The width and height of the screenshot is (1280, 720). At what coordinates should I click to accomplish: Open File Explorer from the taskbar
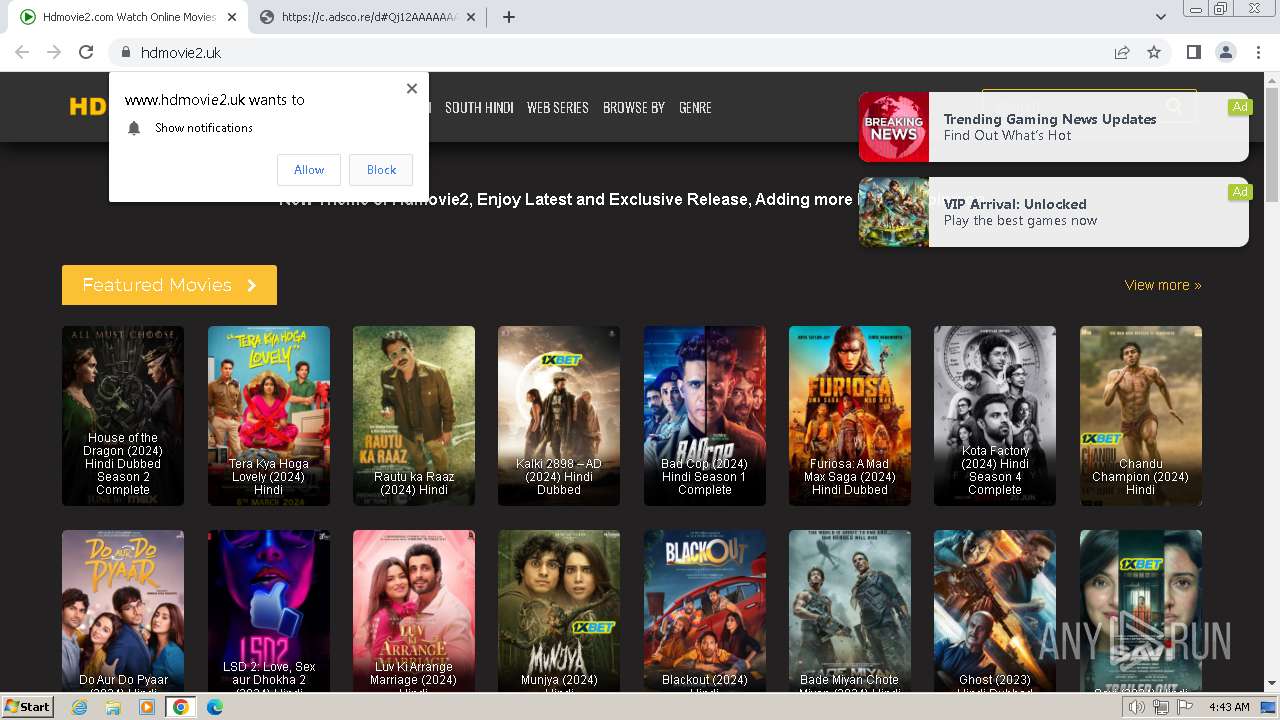pyautogui.click(x=113, y=707)
